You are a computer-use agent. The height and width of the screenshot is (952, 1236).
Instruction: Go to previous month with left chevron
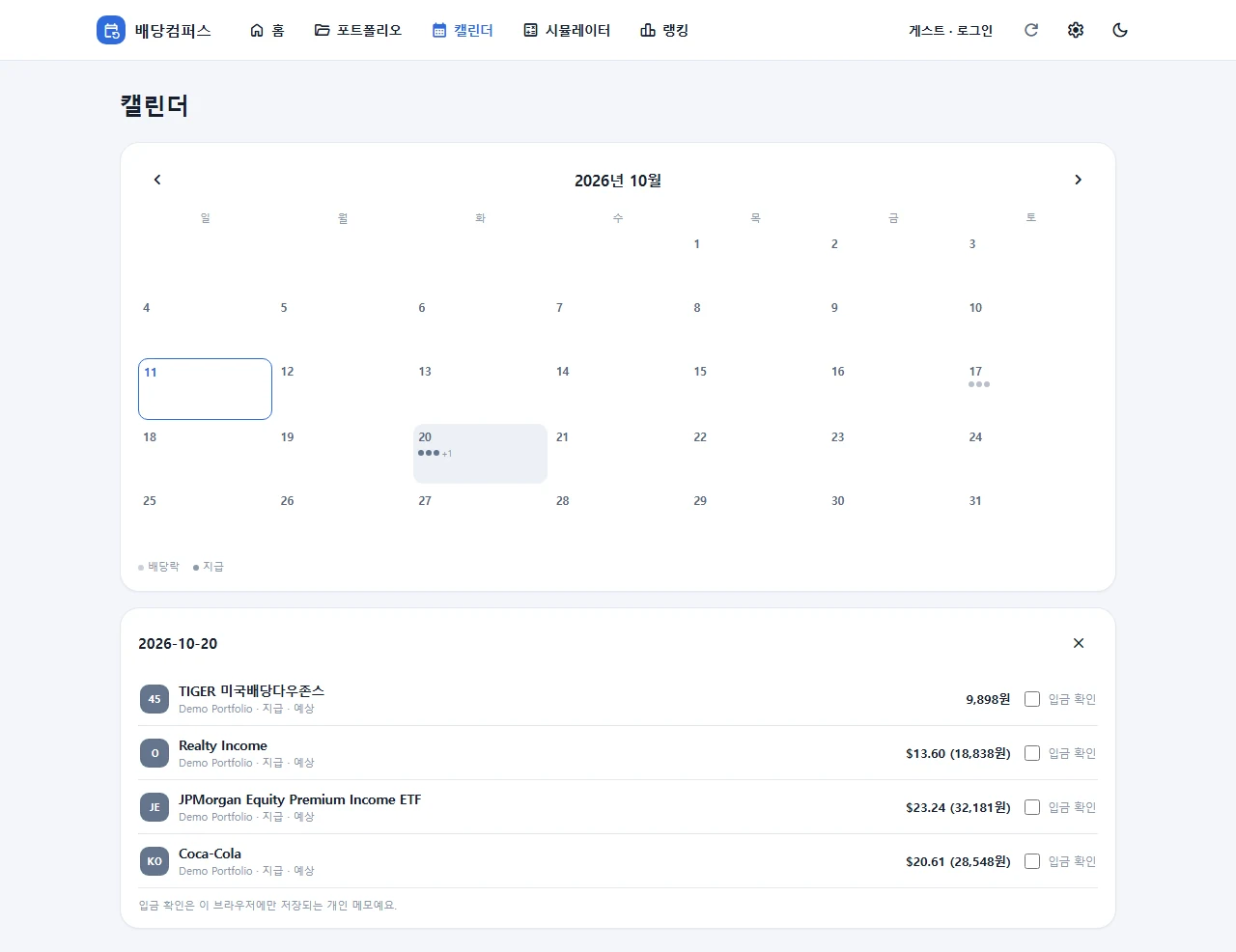[x=157, y=180]
